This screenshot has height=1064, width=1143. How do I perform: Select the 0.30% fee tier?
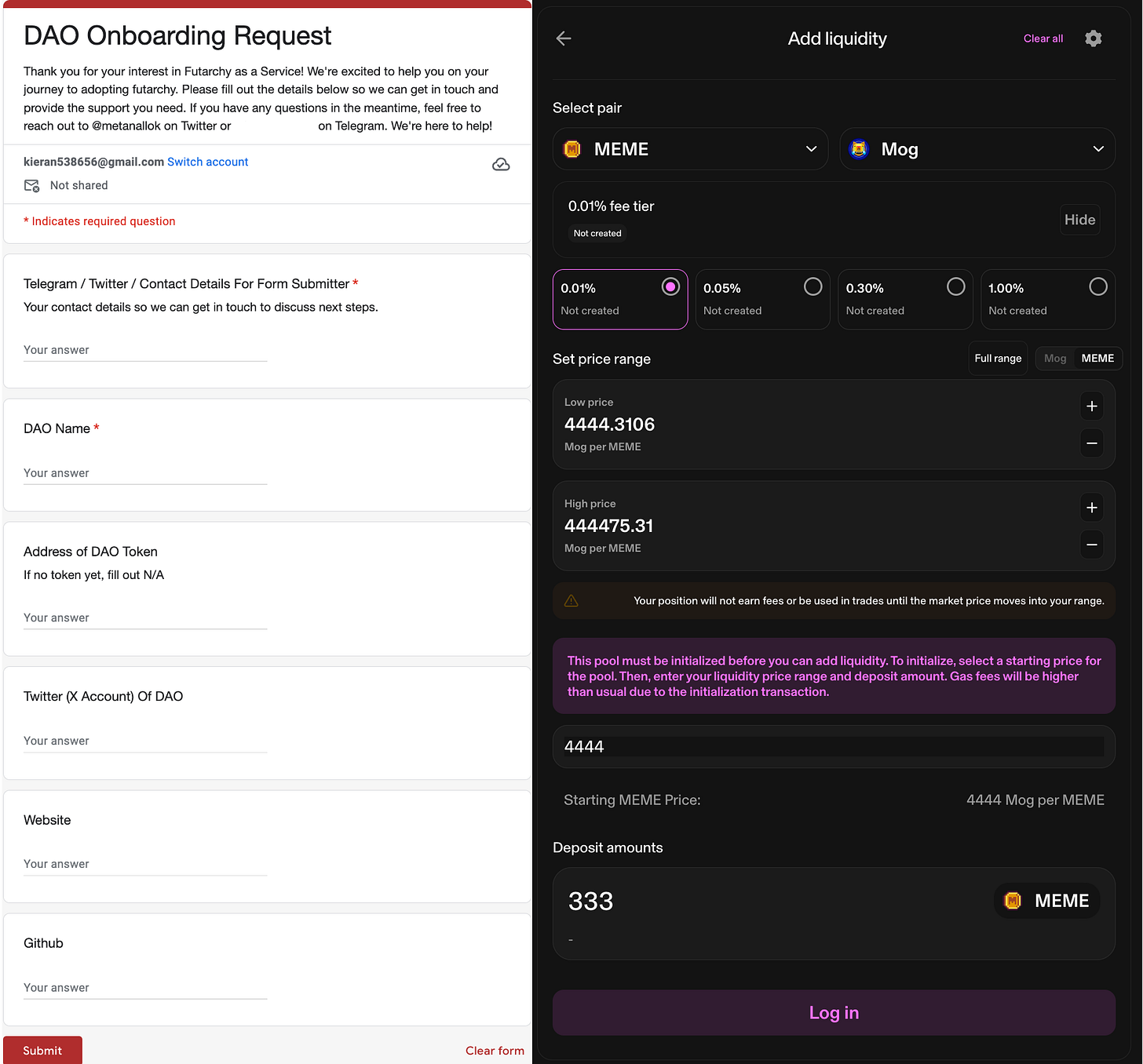pos(905,299)
